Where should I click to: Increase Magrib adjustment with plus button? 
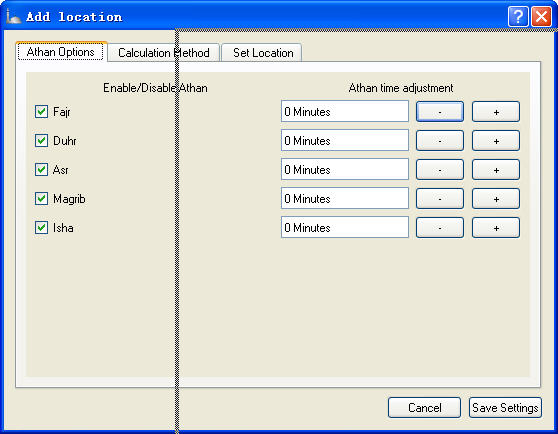point(496,199)
